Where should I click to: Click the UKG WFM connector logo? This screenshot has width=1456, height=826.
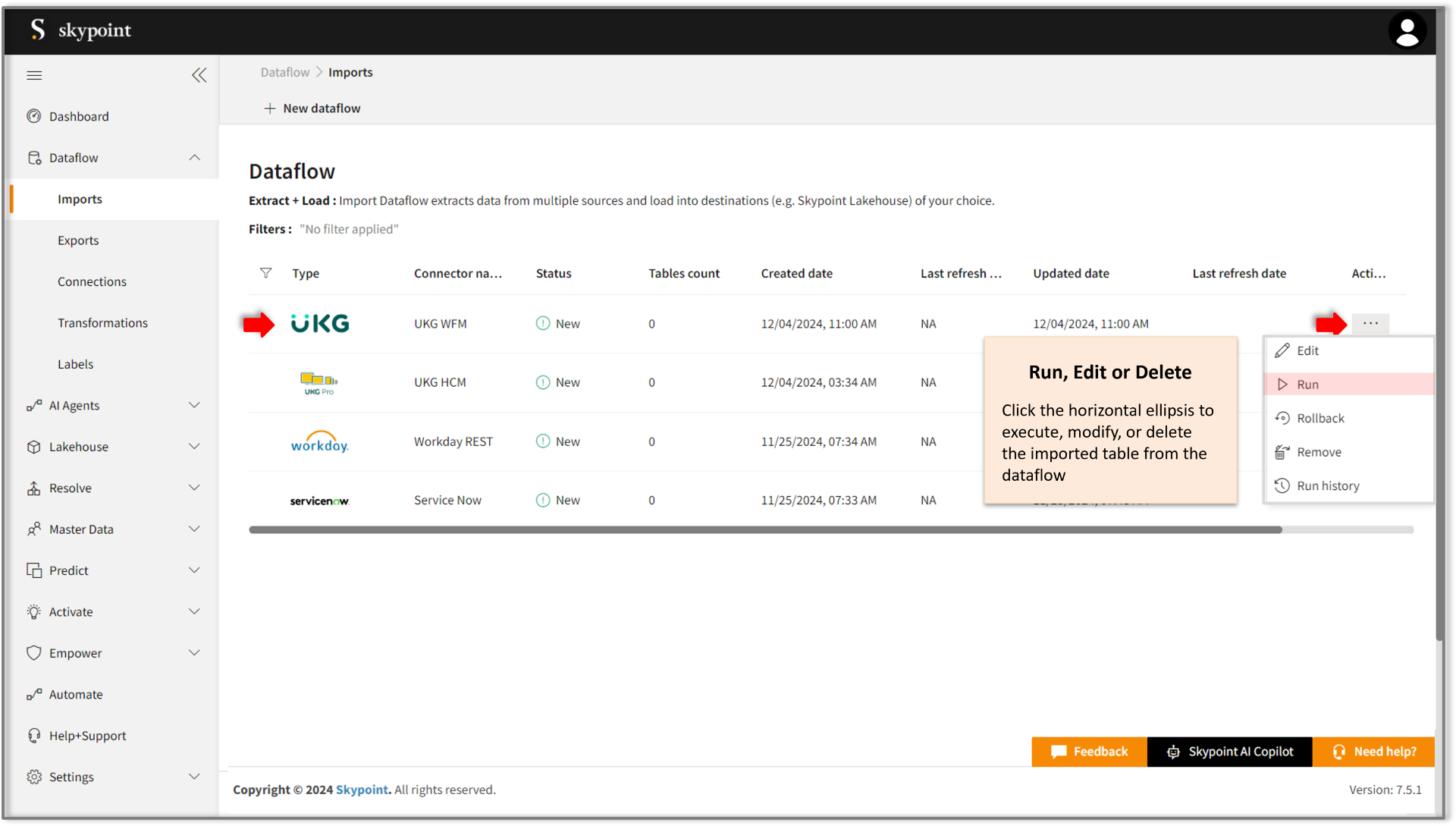320,324
